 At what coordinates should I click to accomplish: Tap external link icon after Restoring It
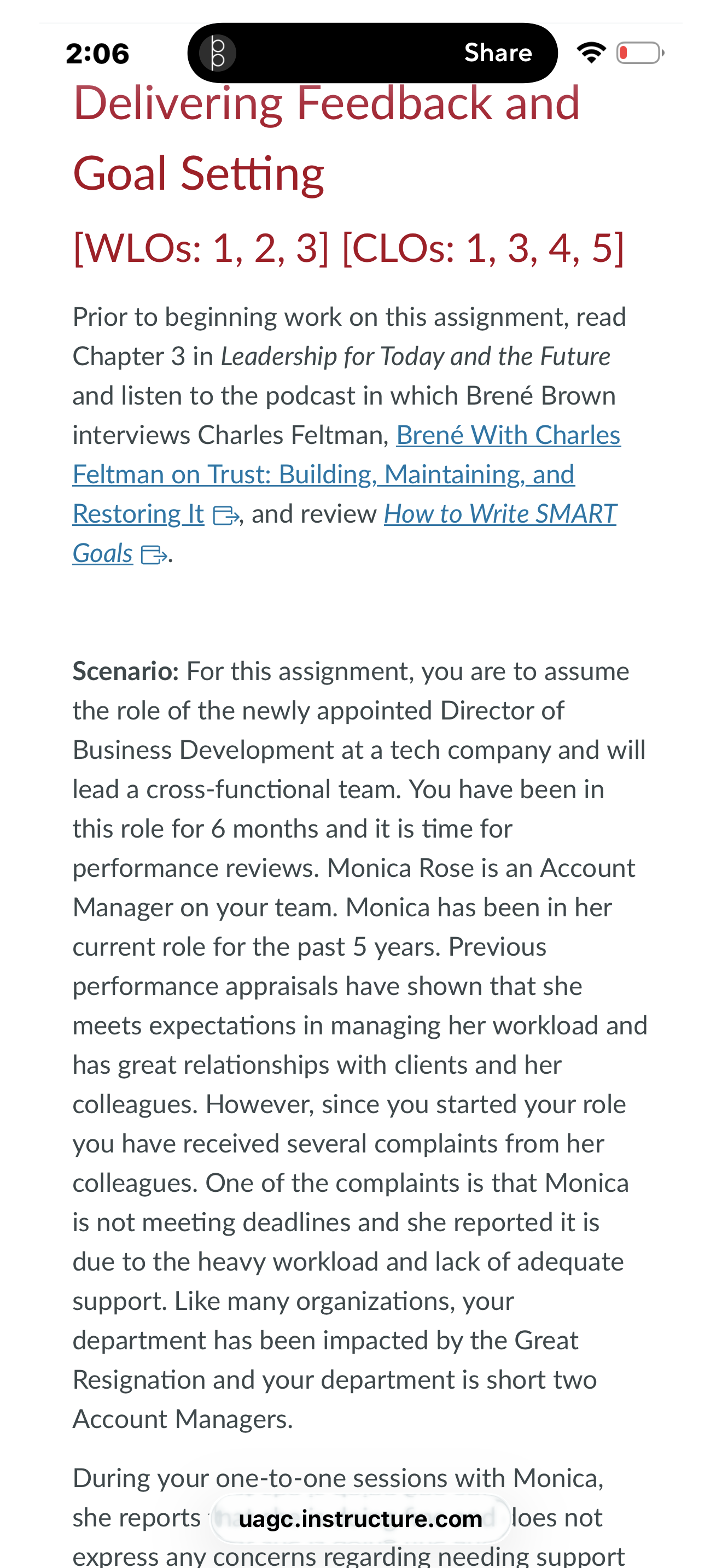point(225,516)
